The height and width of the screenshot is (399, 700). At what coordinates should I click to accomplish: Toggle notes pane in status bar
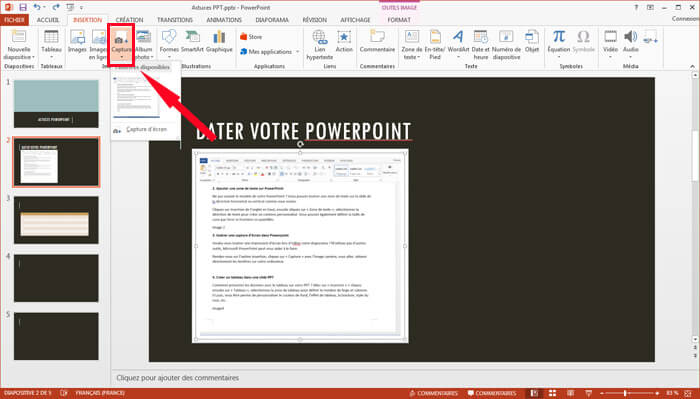[433, 393]
